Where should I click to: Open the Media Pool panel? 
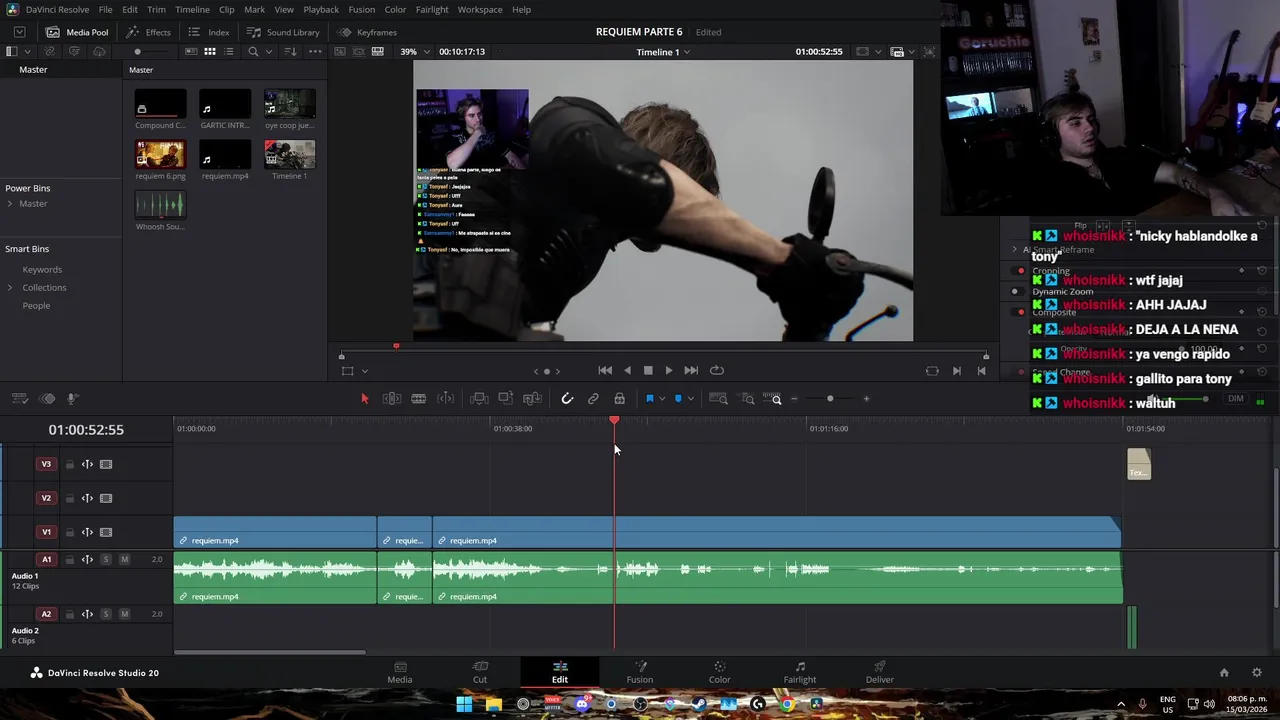[x=77, y=32]
